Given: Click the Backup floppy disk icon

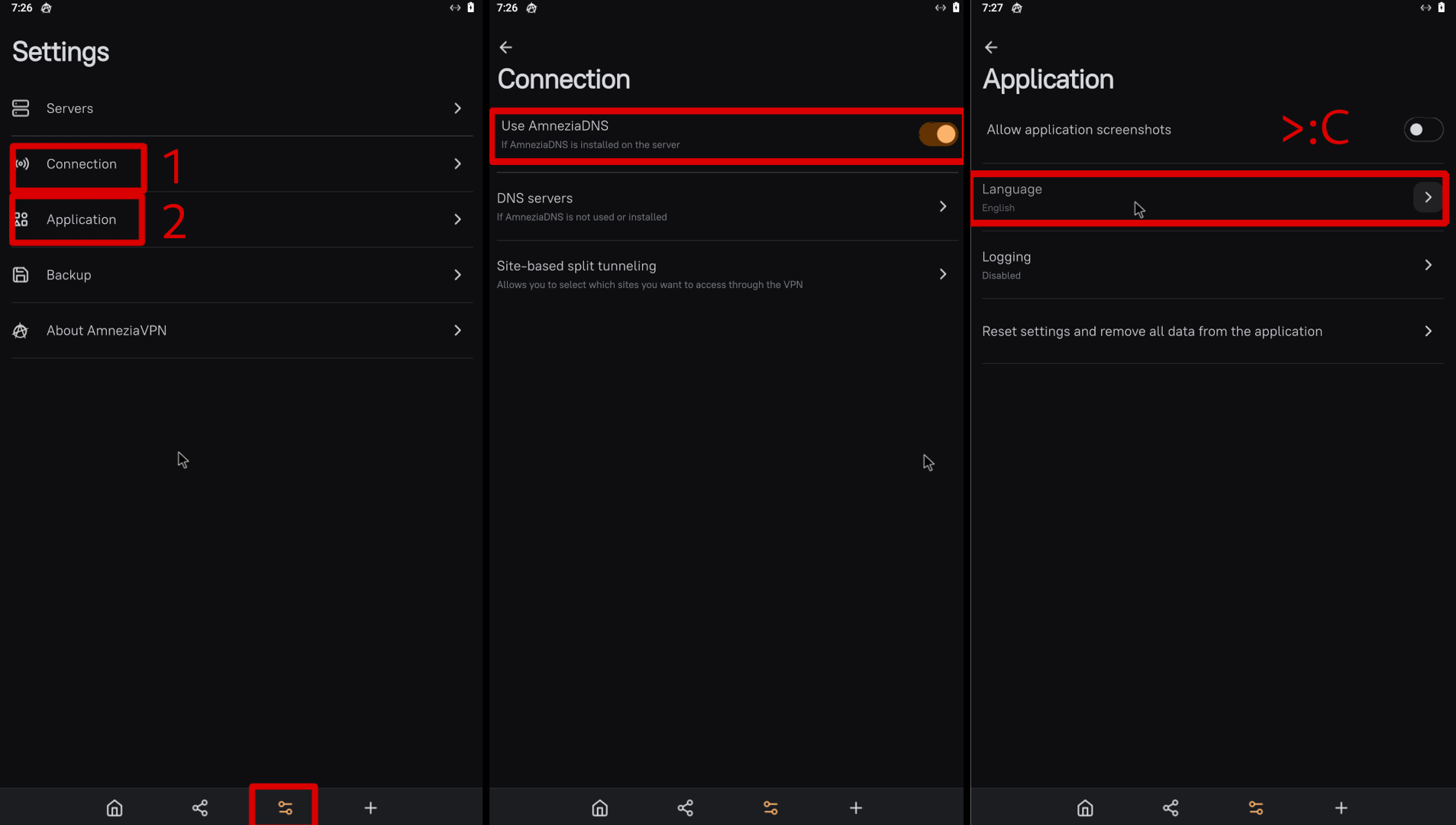Looking at the screenshot, I should (21, 275).
